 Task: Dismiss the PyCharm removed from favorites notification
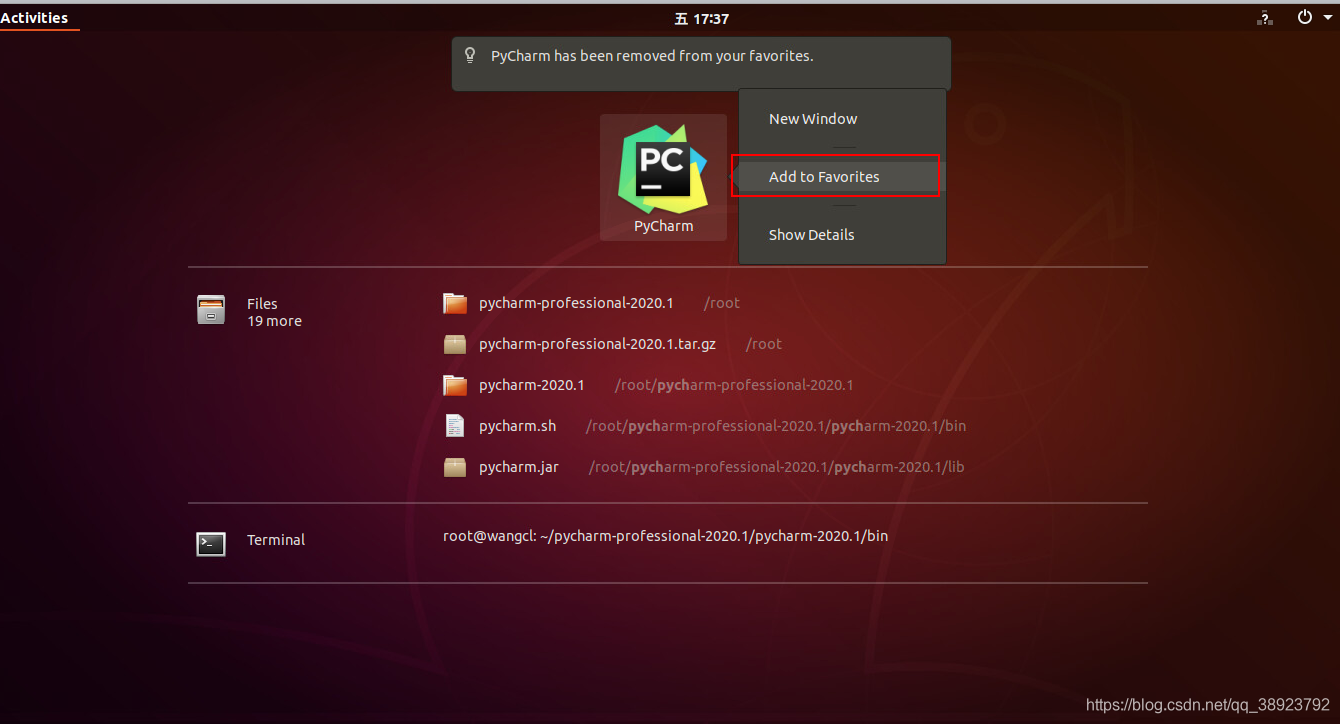click(701, 64)
